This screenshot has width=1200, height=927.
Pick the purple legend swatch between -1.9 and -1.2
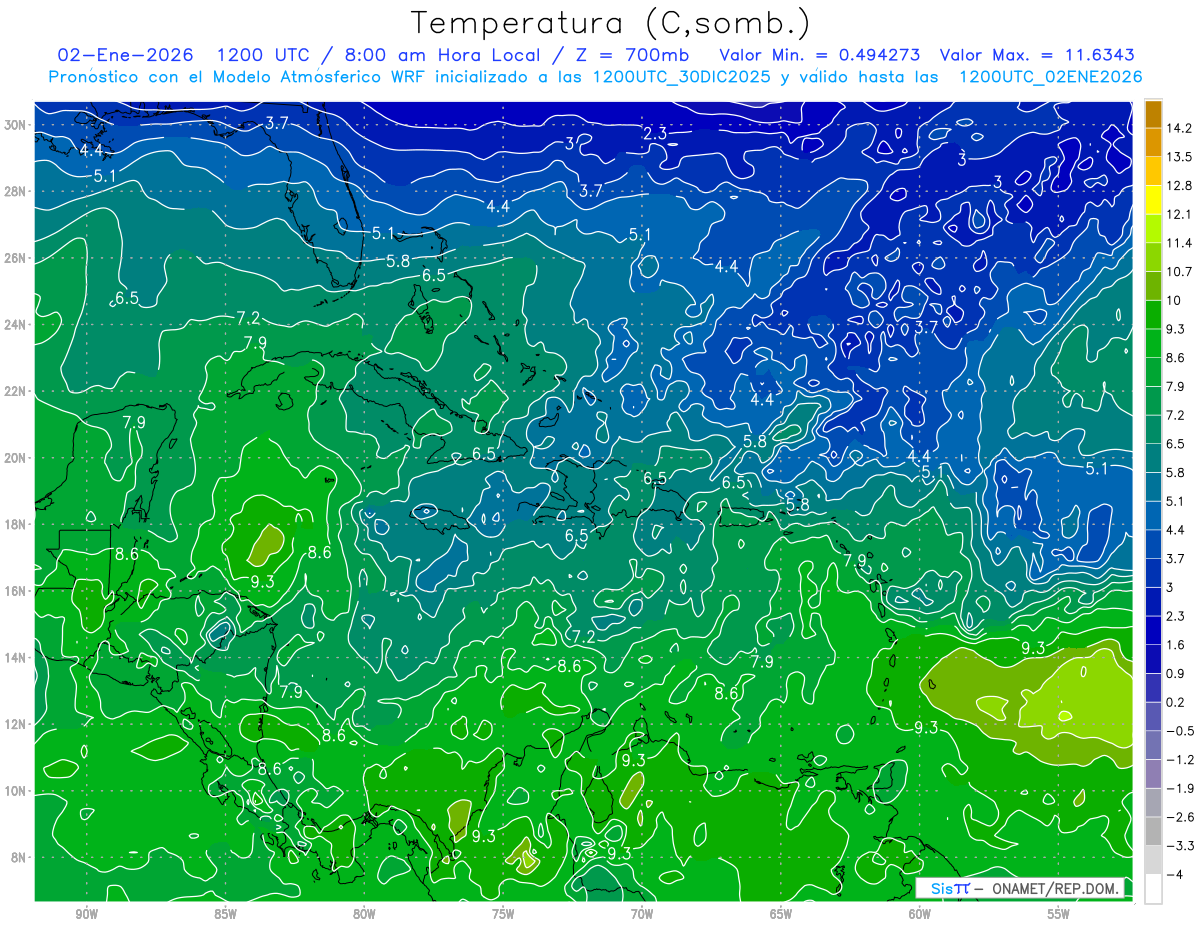pyautogui.click(x=1153, y=774)
